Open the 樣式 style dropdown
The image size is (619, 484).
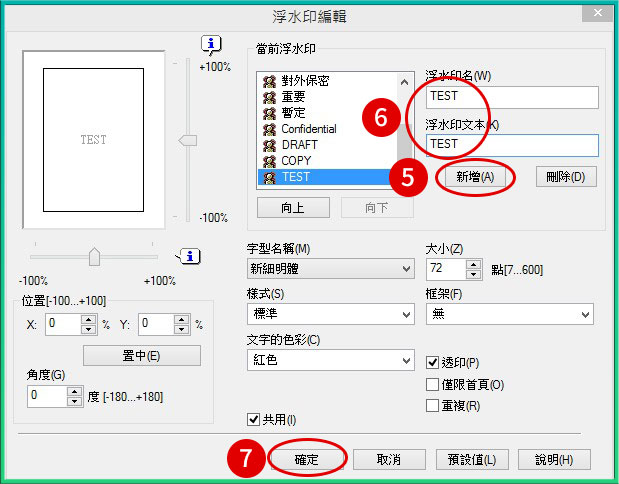coord(331,314)
